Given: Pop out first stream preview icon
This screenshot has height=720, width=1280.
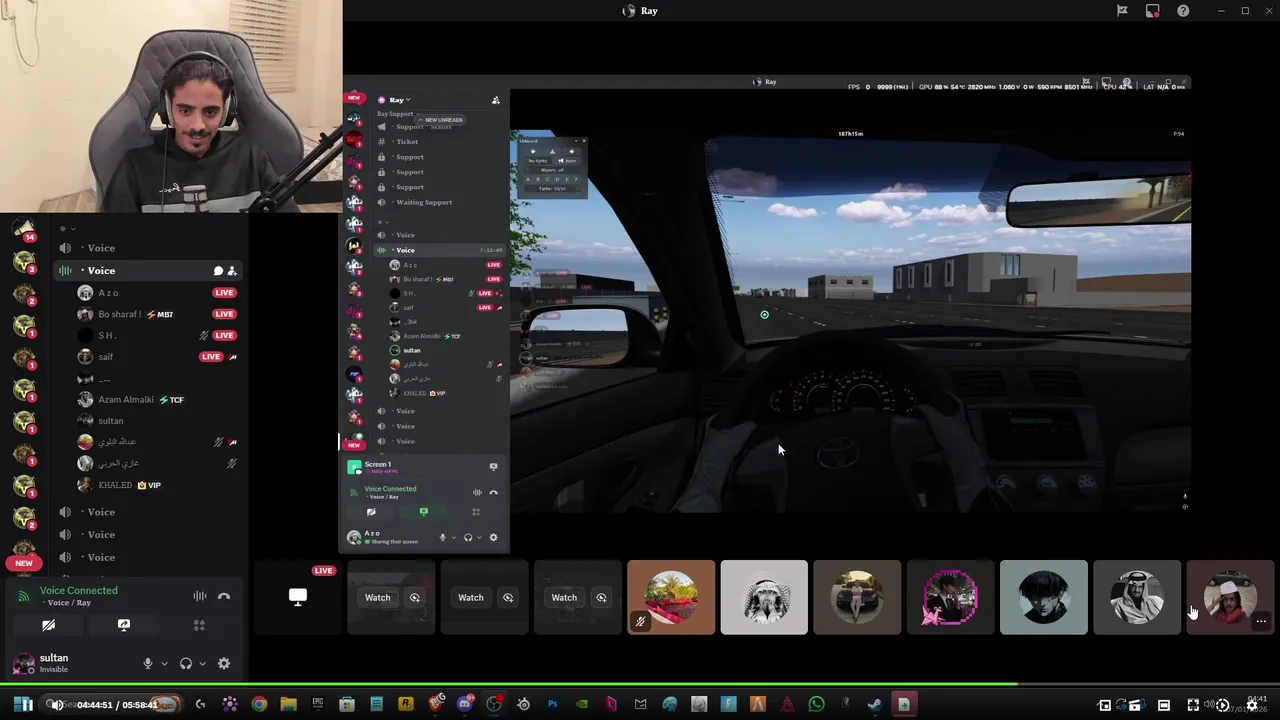Looking at the screenshot, I should pyautogui.click(x=415, y=598).
